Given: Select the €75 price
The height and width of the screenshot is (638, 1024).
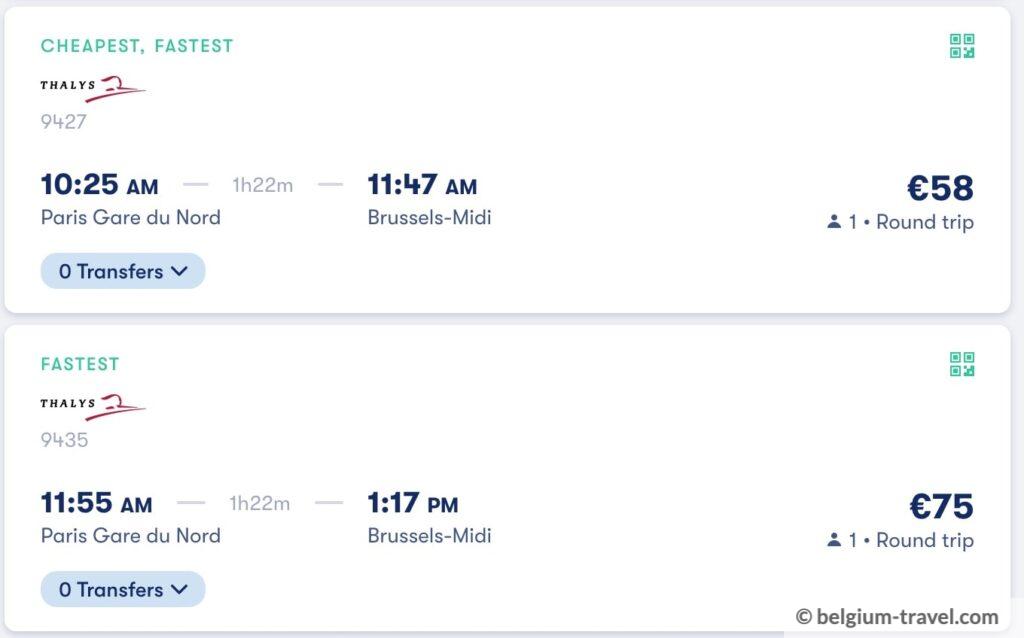Looking at the screenshot, I should [940, 506].
